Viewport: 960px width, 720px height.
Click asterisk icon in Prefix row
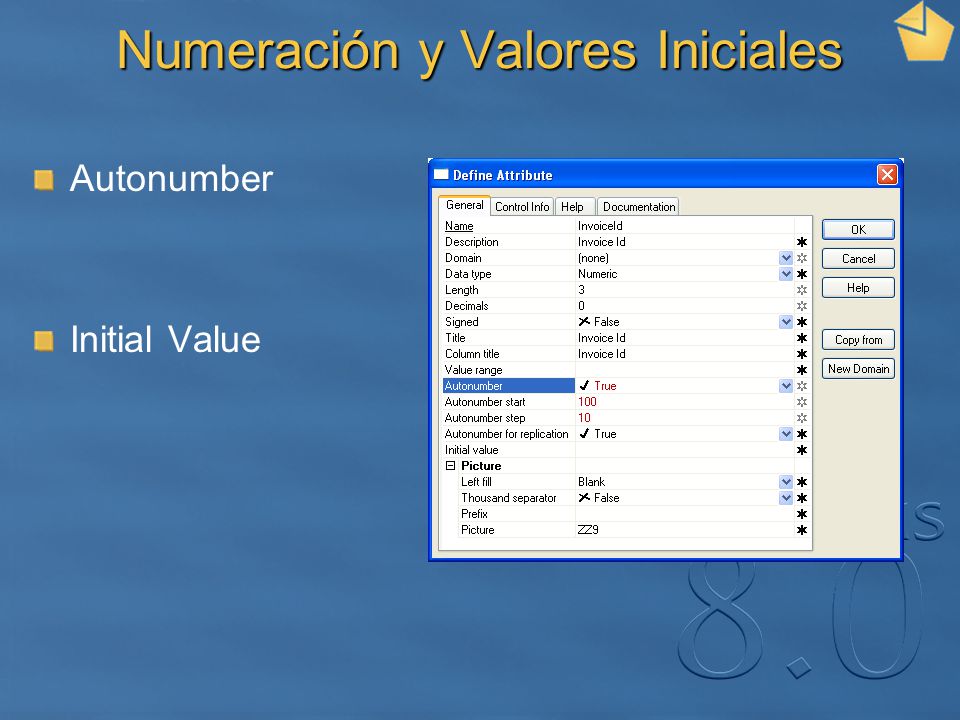click(801, 514)
